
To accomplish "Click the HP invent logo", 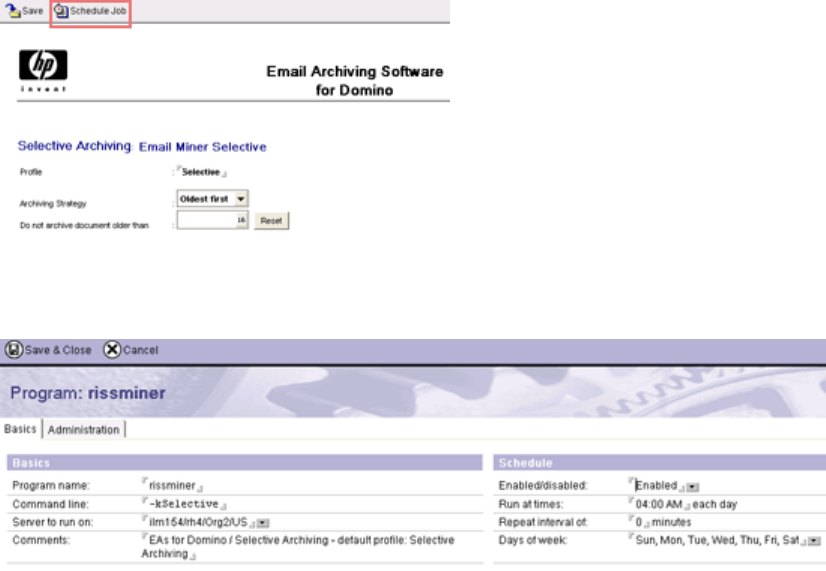I will [43, 71].
